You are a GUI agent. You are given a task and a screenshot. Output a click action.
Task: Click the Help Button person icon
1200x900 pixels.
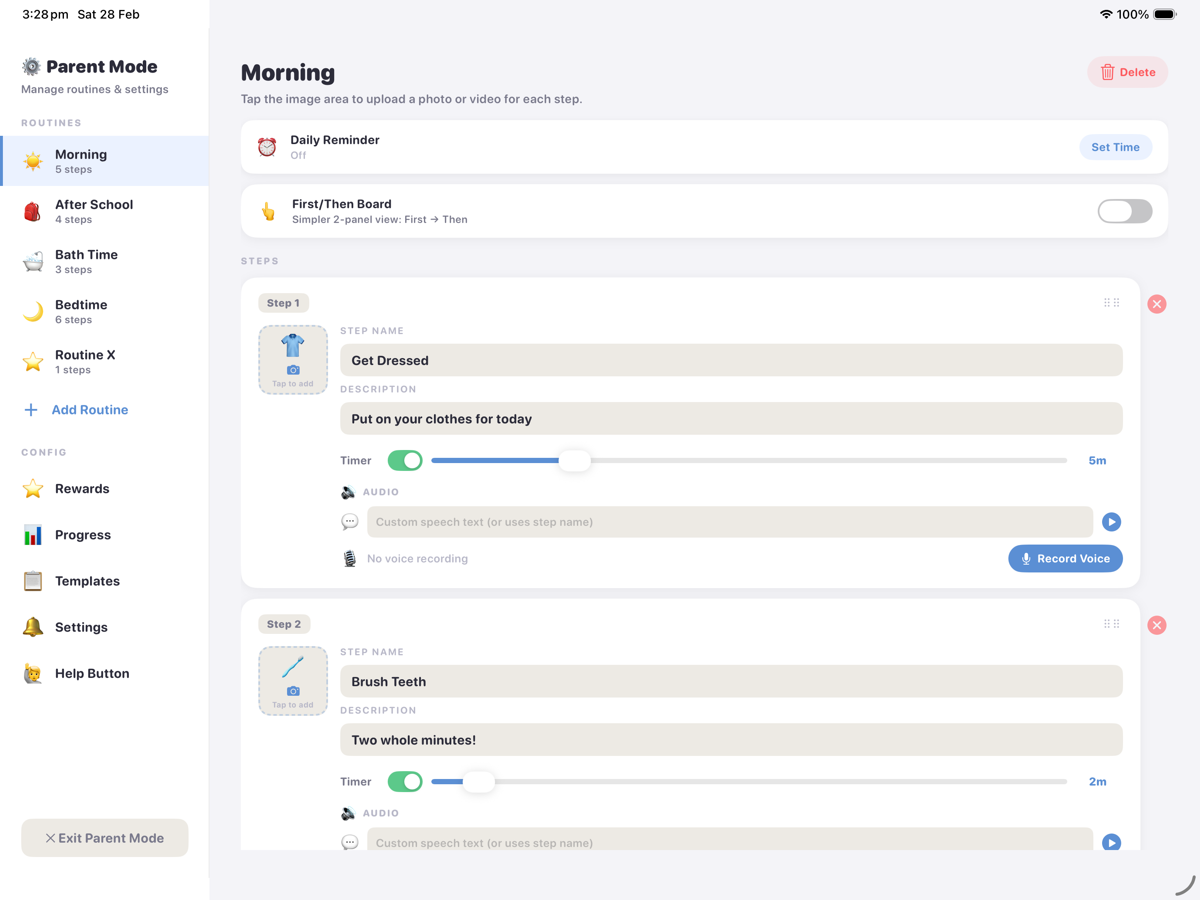[33, 673]
